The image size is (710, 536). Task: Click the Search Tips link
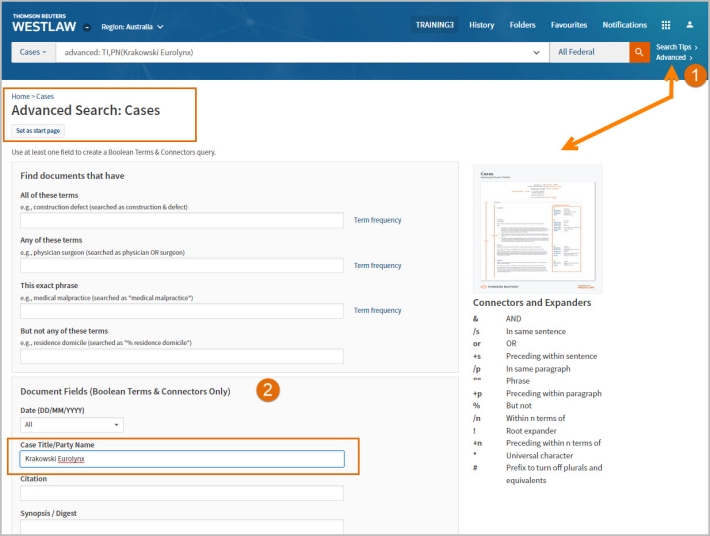pos(676,47)
